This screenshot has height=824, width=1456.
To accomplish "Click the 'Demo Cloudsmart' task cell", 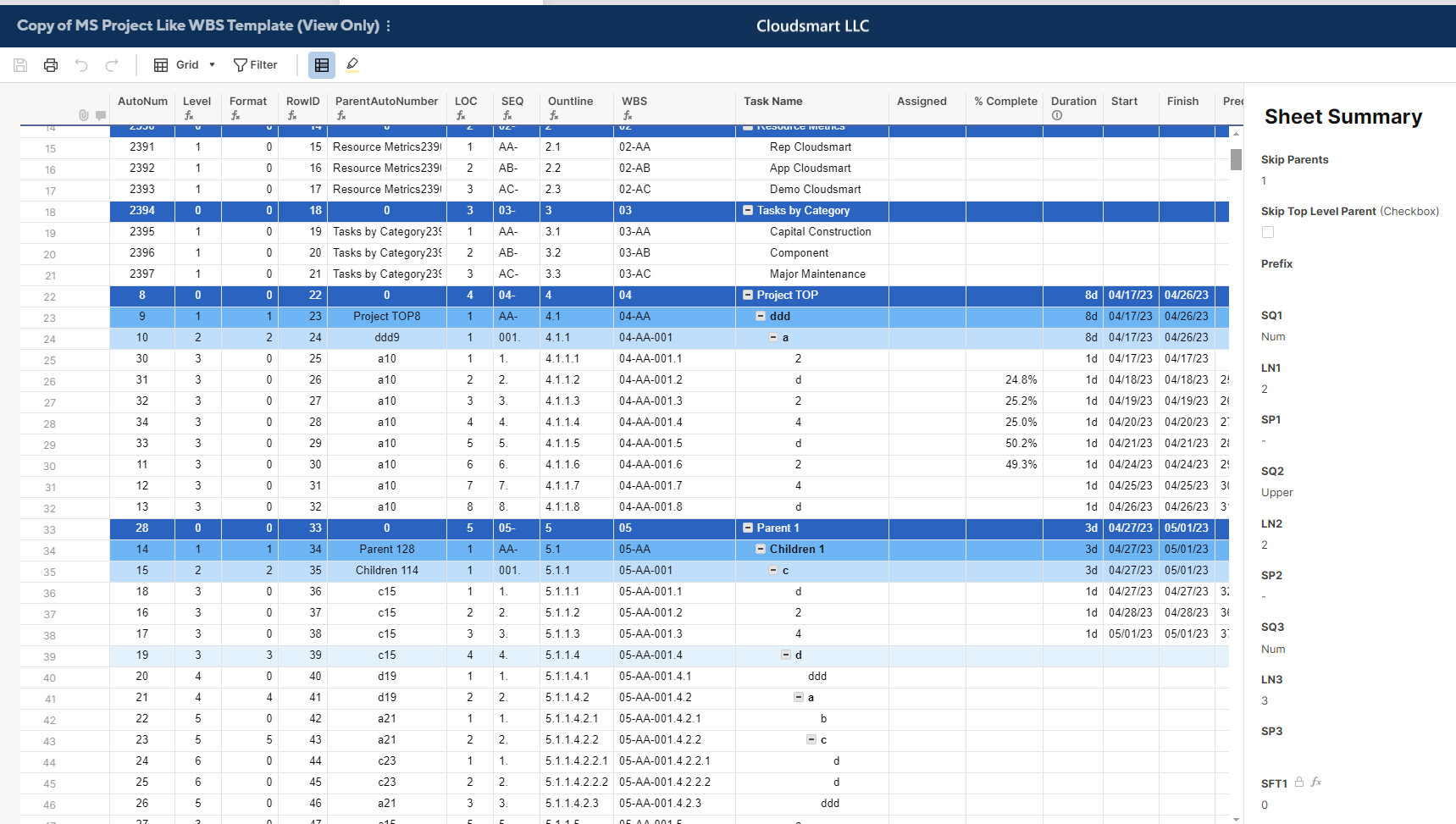I will tap(812, 189).
